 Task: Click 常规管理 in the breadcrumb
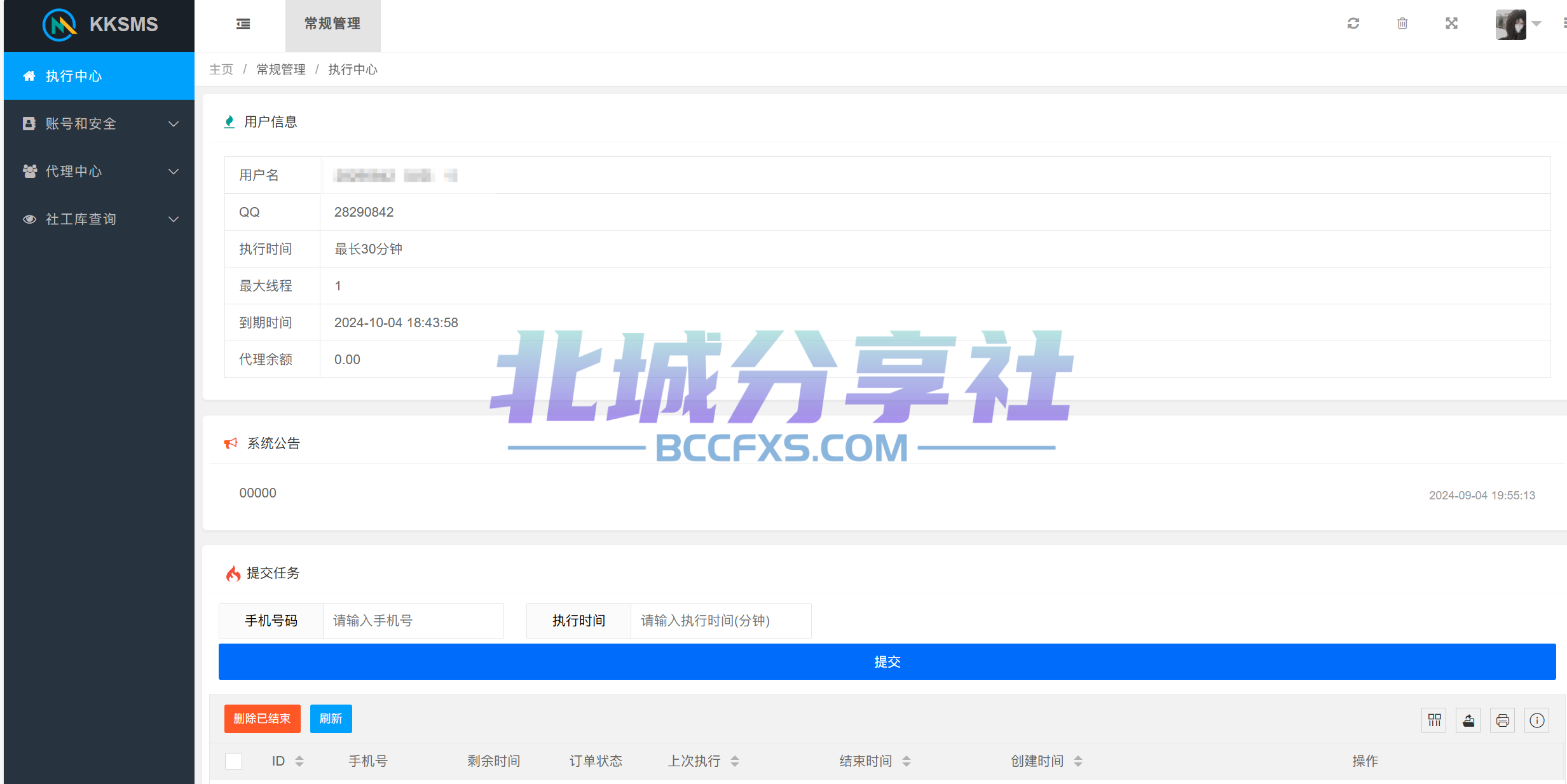click(x=281, y=69)
